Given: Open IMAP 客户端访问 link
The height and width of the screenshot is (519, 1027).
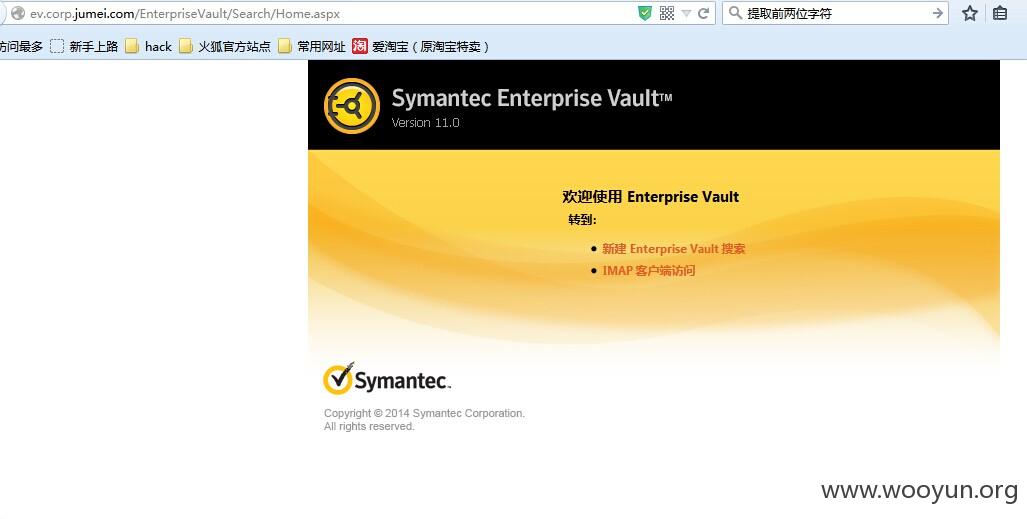Looking at the screenshot, I should point(648,271).
